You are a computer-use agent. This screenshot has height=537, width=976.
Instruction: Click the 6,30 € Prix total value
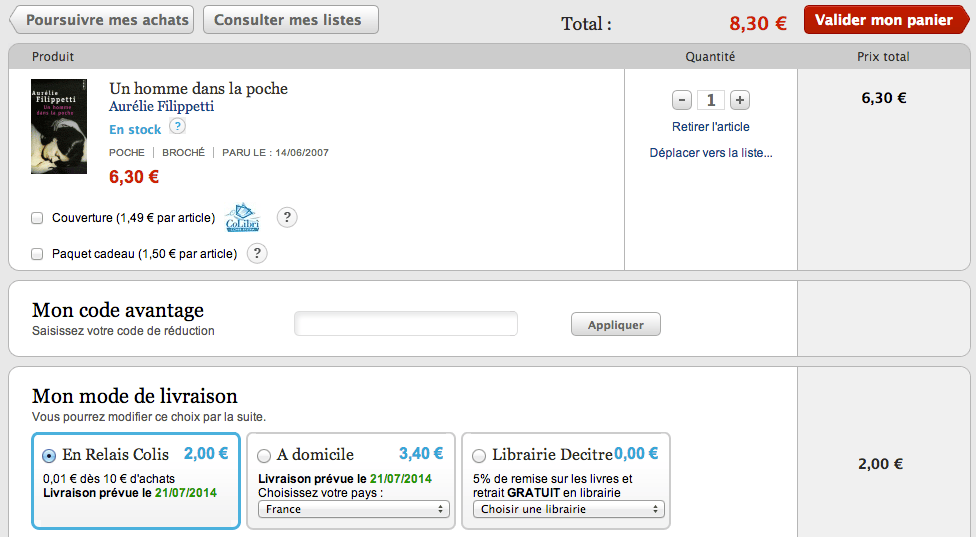pos(884,98)
